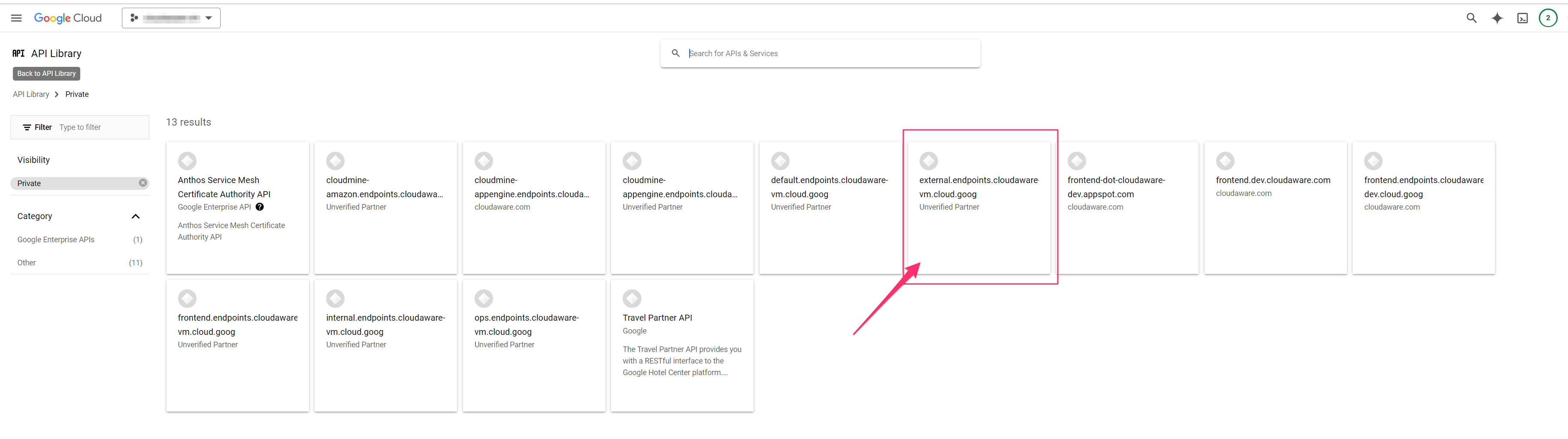Viewport: 1568px width, 439px height.
Task: Open the account avatar in the top right
Action: pyautogui.click(x=1548, y=18)
